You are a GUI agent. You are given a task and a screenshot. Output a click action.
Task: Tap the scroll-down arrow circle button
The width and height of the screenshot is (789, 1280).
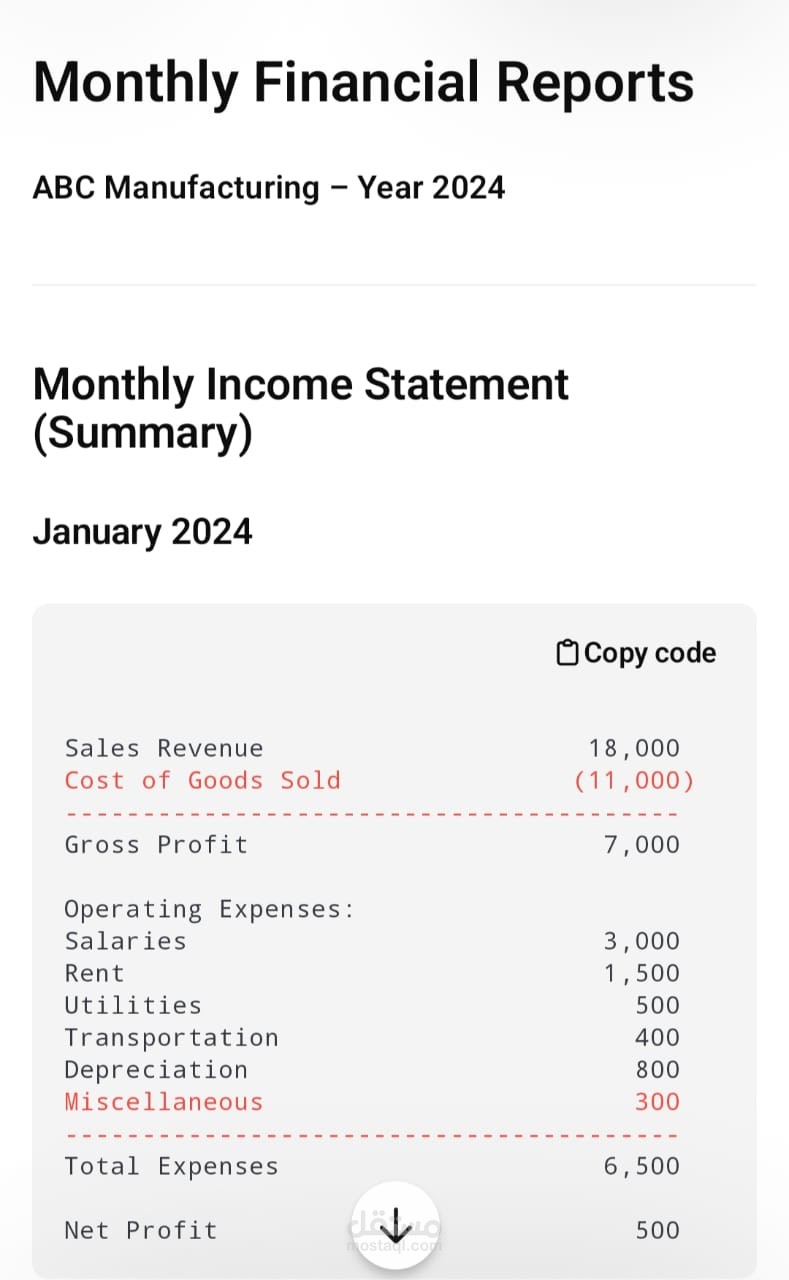point(397,1224)
